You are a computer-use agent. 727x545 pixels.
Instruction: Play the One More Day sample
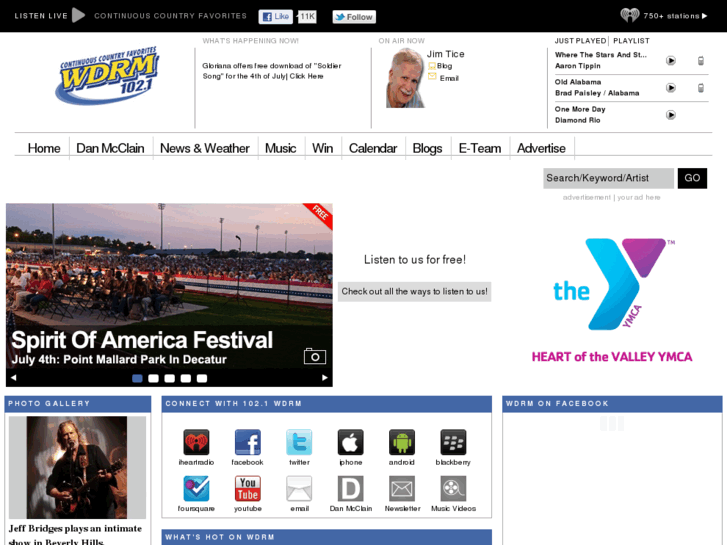click(x=670, y=115)
